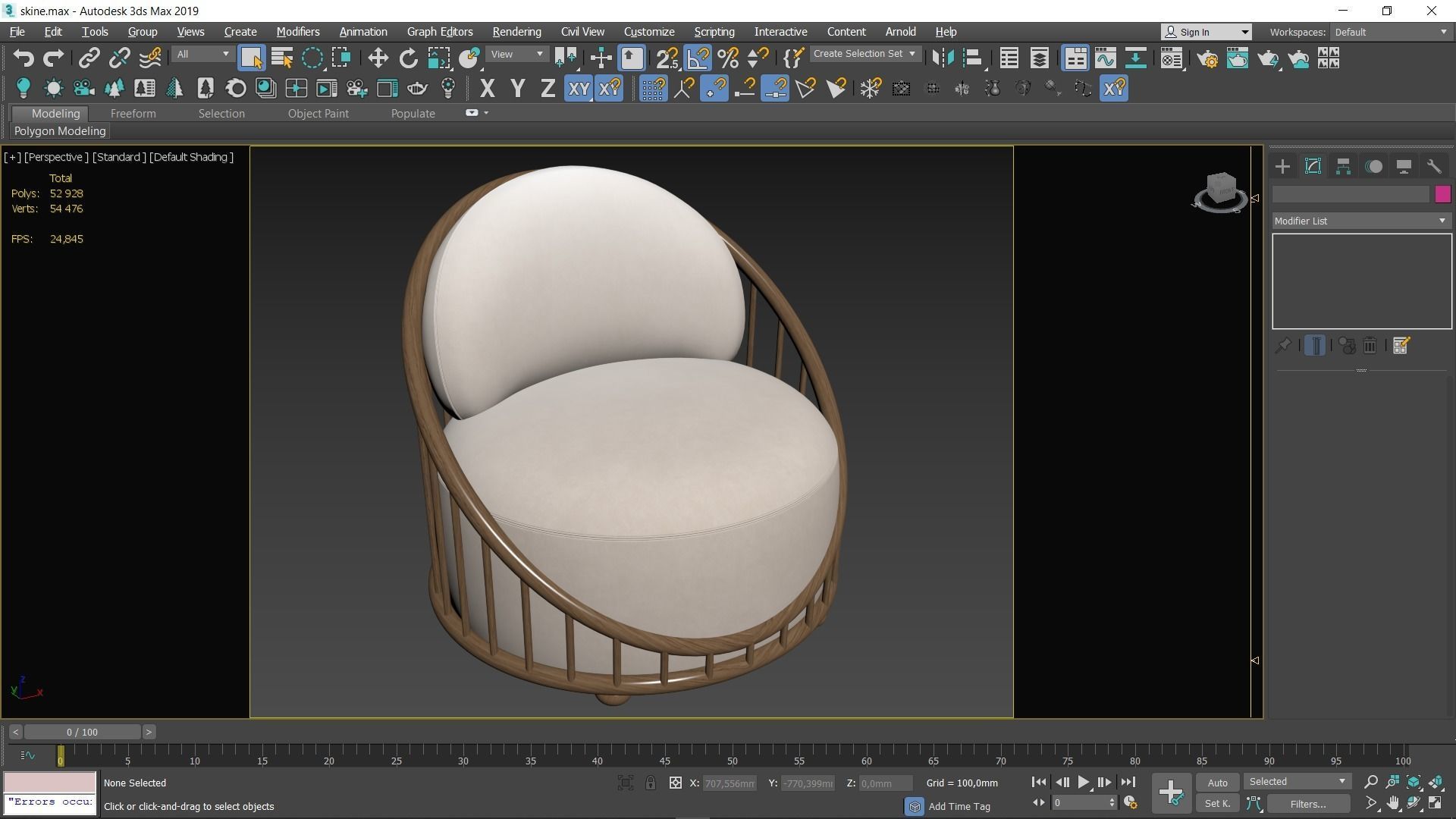Screen dimensions: 1456x819
Task: Open the Curve Editor icon
Action: [1105, 58]
